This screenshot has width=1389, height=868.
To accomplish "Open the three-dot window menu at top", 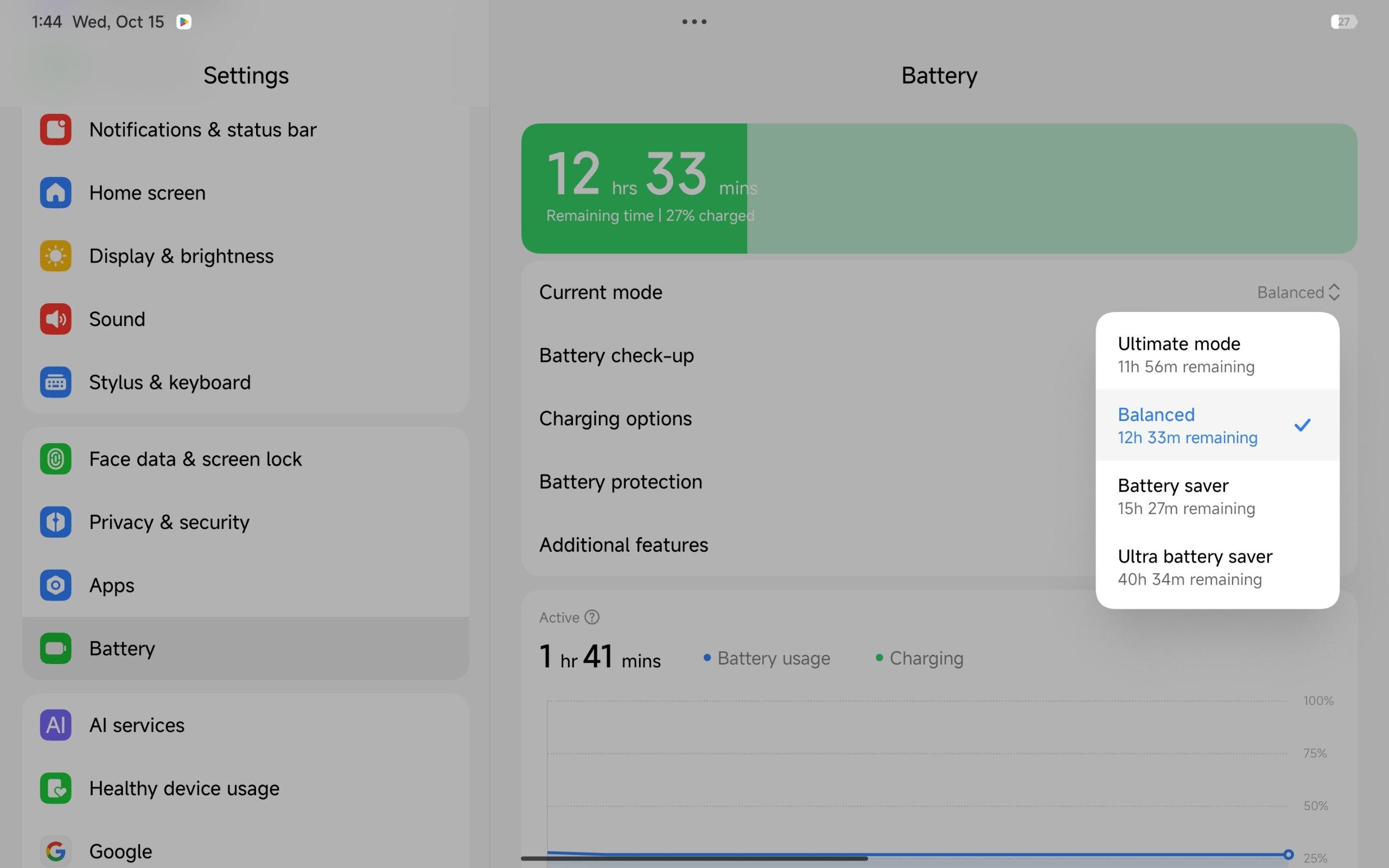I will point(694,22).
